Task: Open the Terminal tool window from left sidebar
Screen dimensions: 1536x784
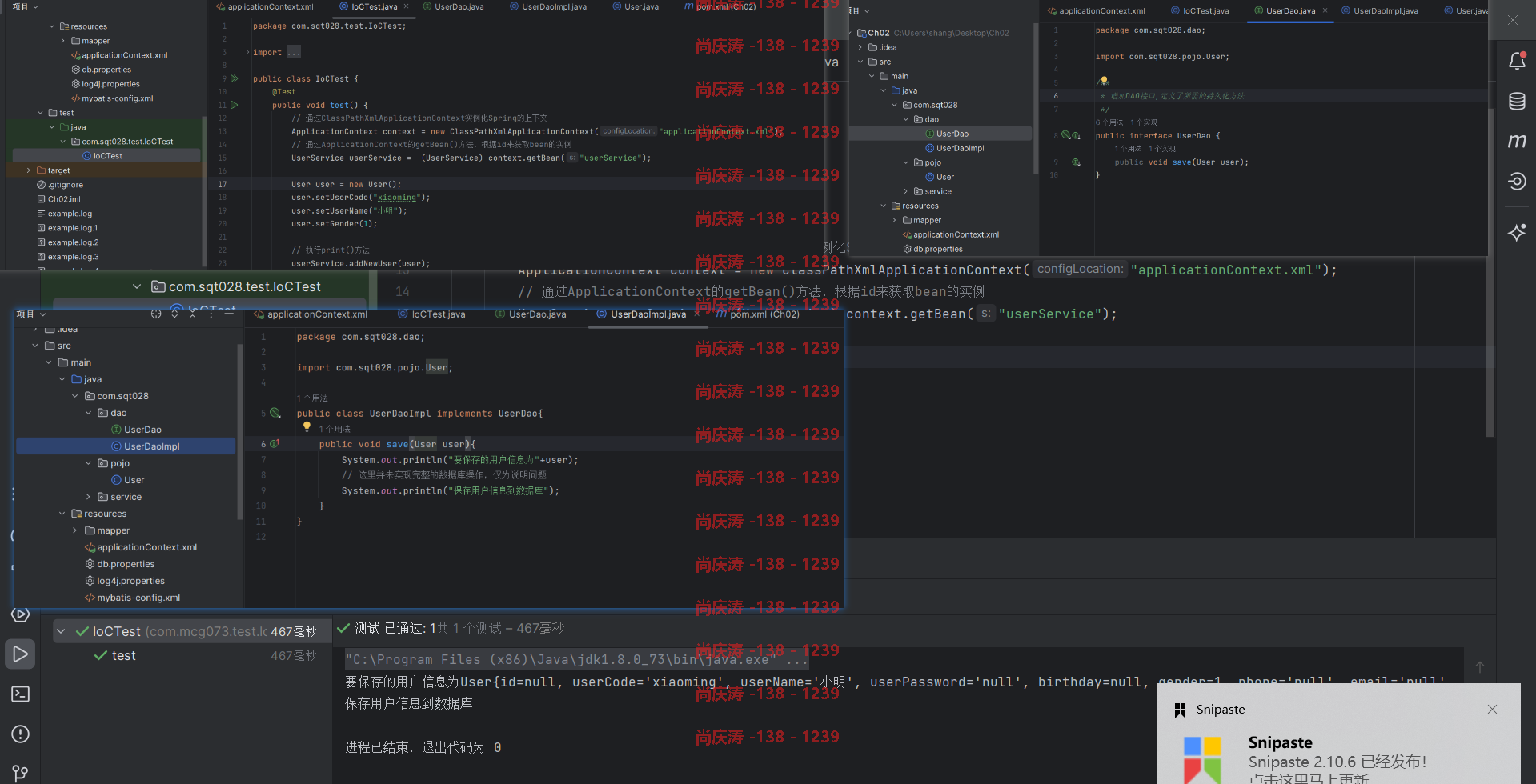Action: (x=21, y=694)
